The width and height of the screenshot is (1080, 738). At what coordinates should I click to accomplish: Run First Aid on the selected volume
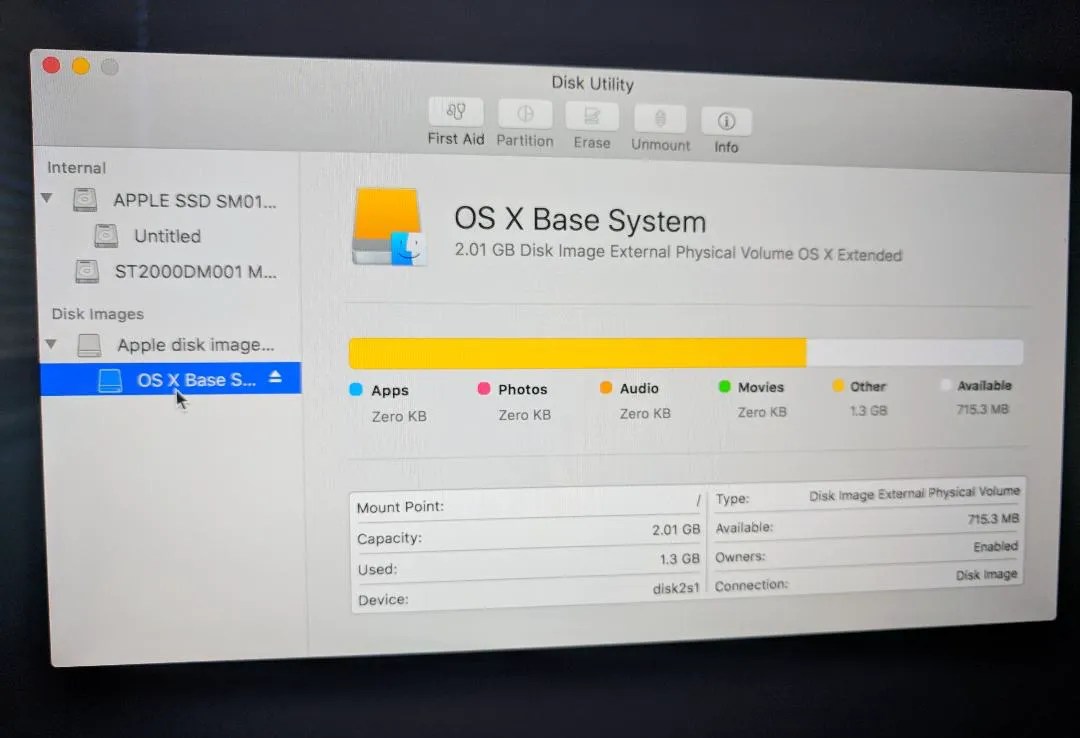(455, 118)
